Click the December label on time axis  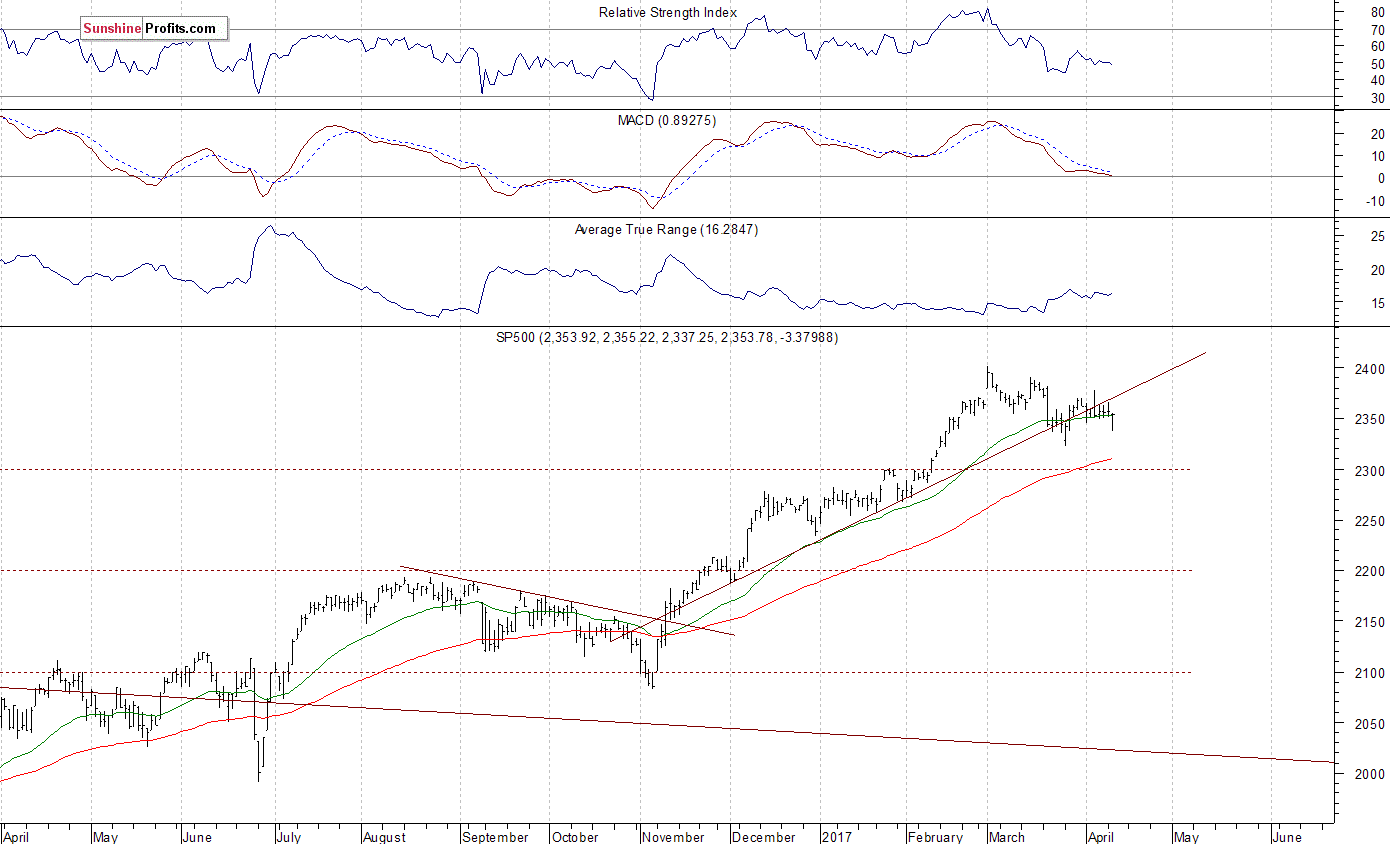765,837
